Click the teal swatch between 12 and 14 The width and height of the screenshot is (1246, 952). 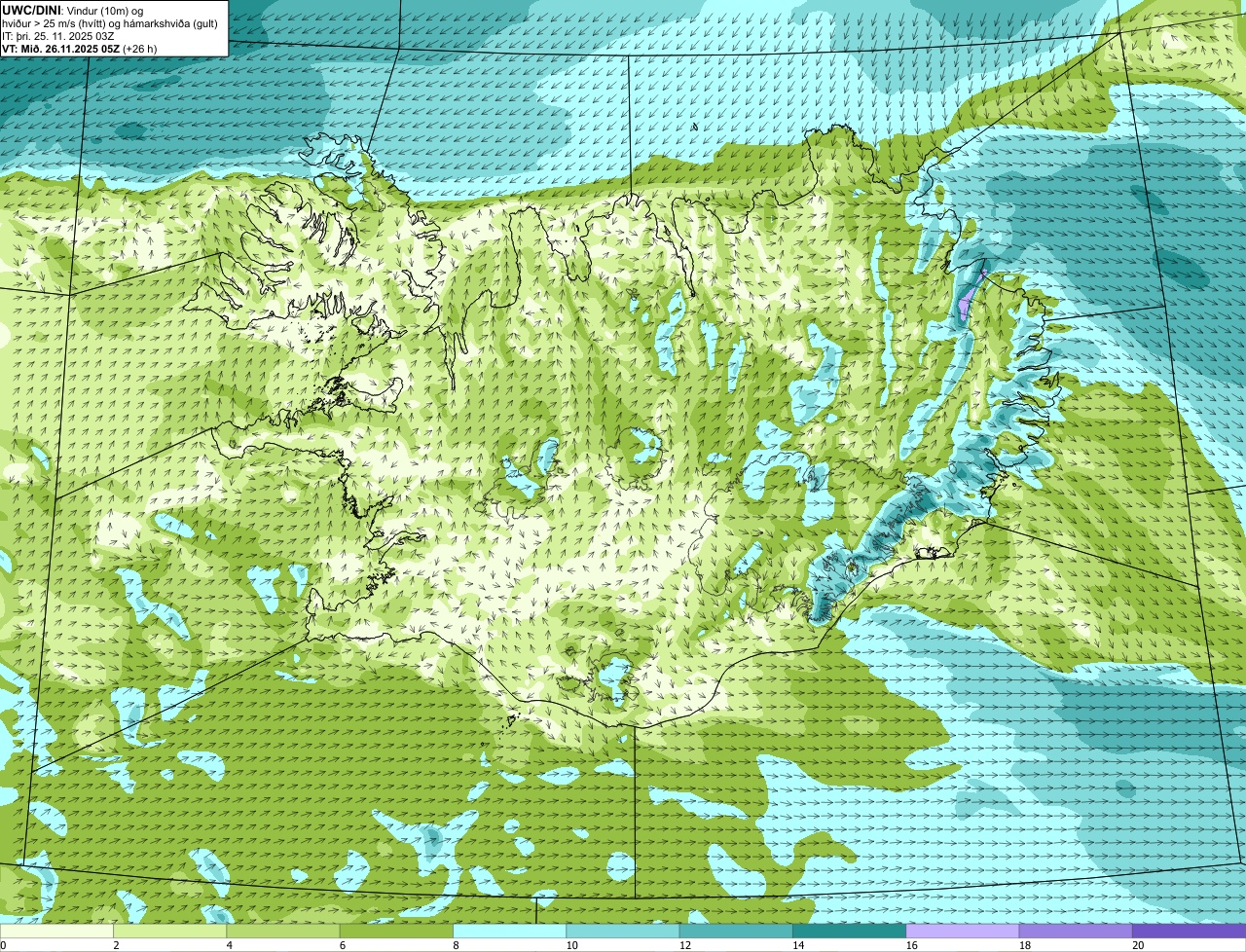(x=736, y=932)
